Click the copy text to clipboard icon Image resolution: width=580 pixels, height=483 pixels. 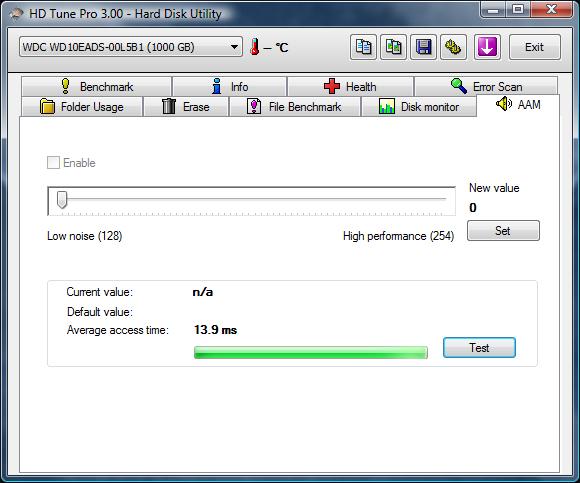coord(363,47)
